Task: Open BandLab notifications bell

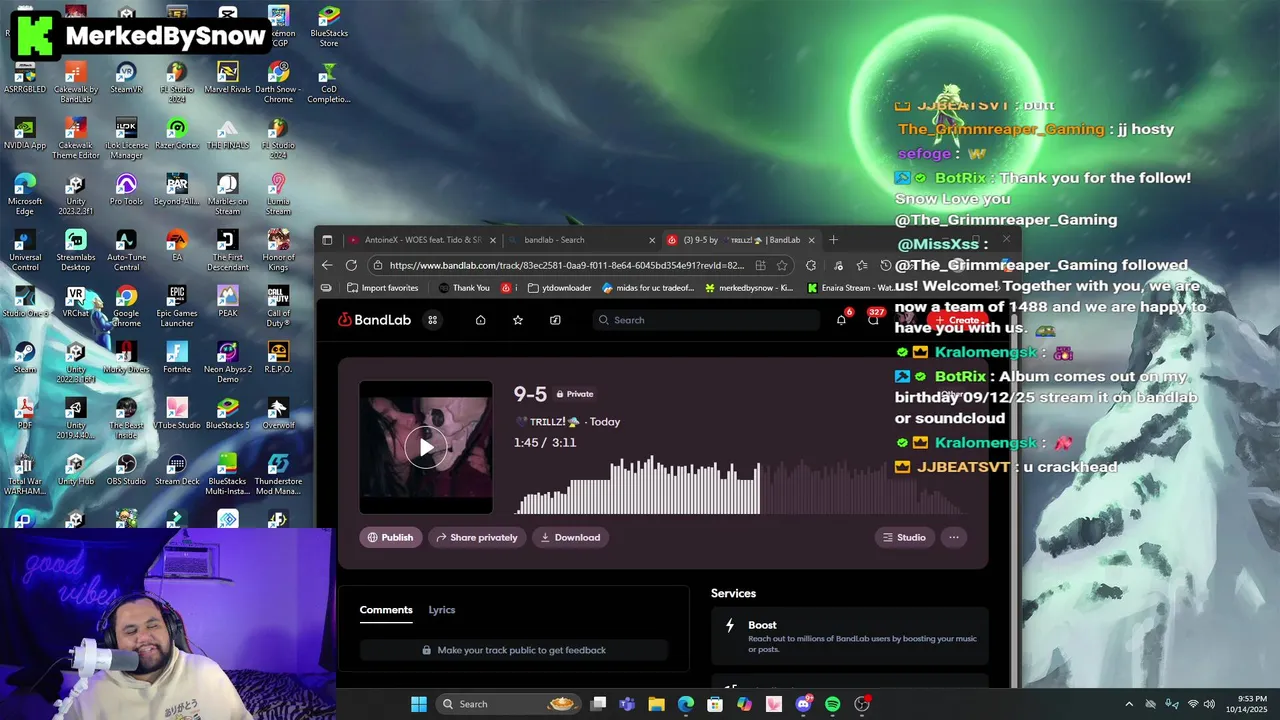Action: tap(841, 320)
